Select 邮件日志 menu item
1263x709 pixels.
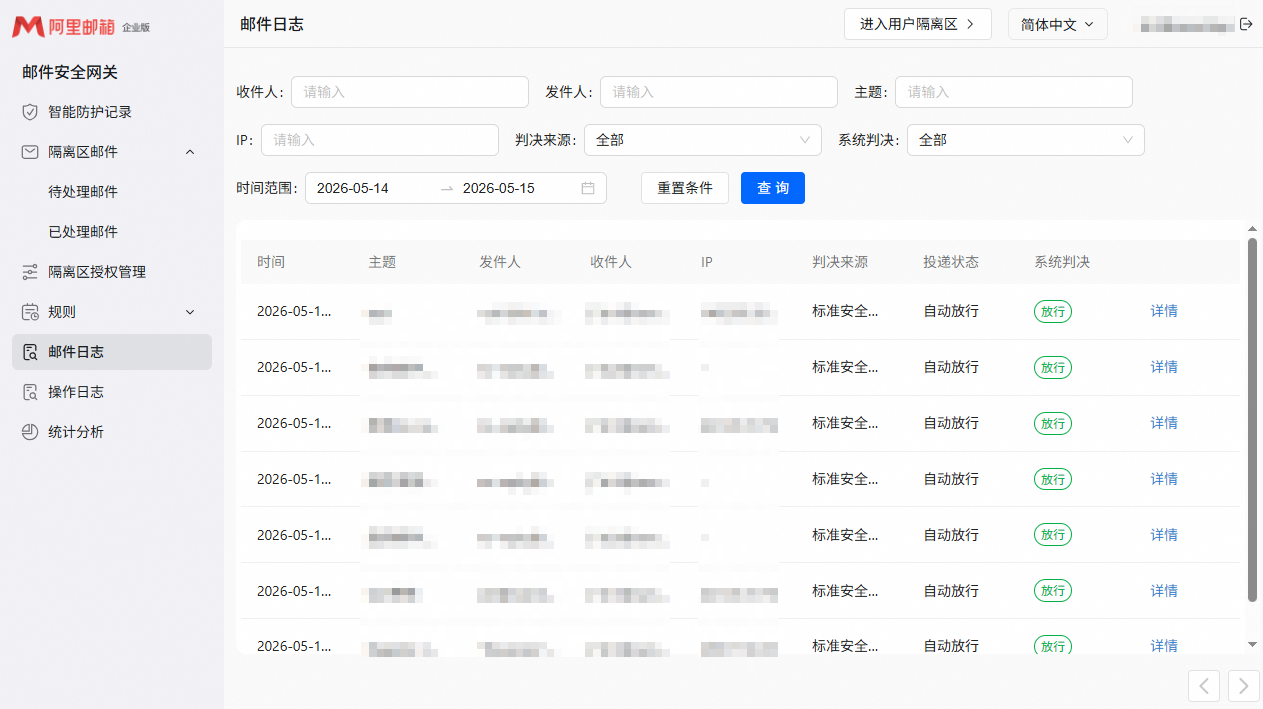tap(112, 352)
